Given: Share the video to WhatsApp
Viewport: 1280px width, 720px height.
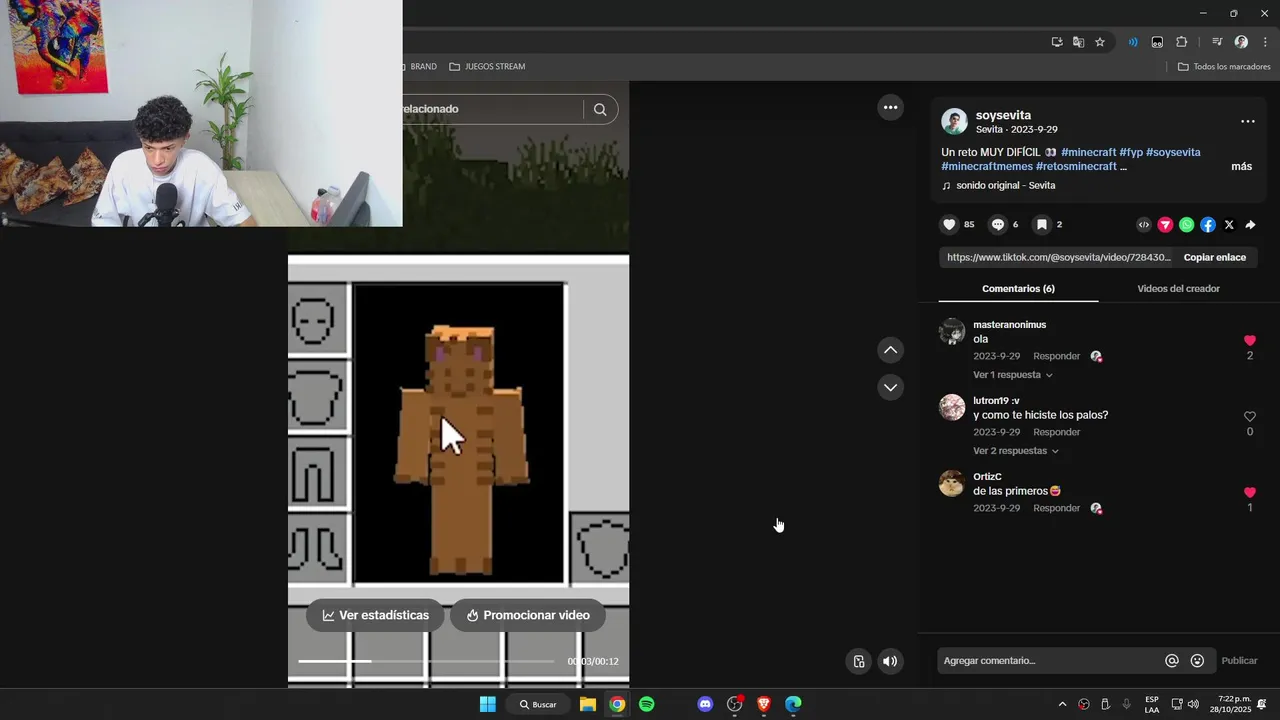Looking at the screenshot, I should click(x=1186, y=225).
